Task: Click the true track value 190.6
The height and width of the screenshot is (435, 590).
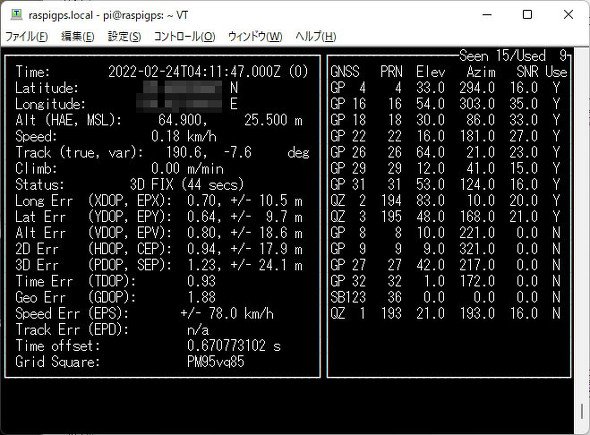Action: [x=186, y=152]
